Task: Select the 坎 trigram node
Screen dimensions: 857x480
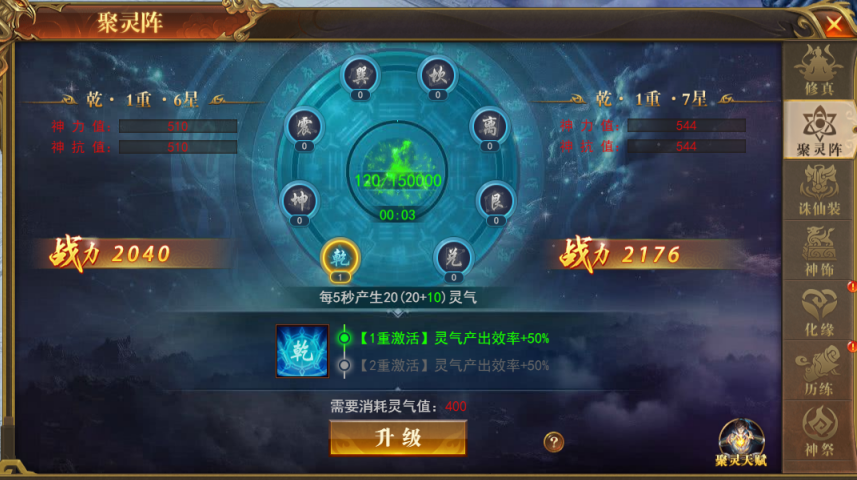Action: [438, 75]
